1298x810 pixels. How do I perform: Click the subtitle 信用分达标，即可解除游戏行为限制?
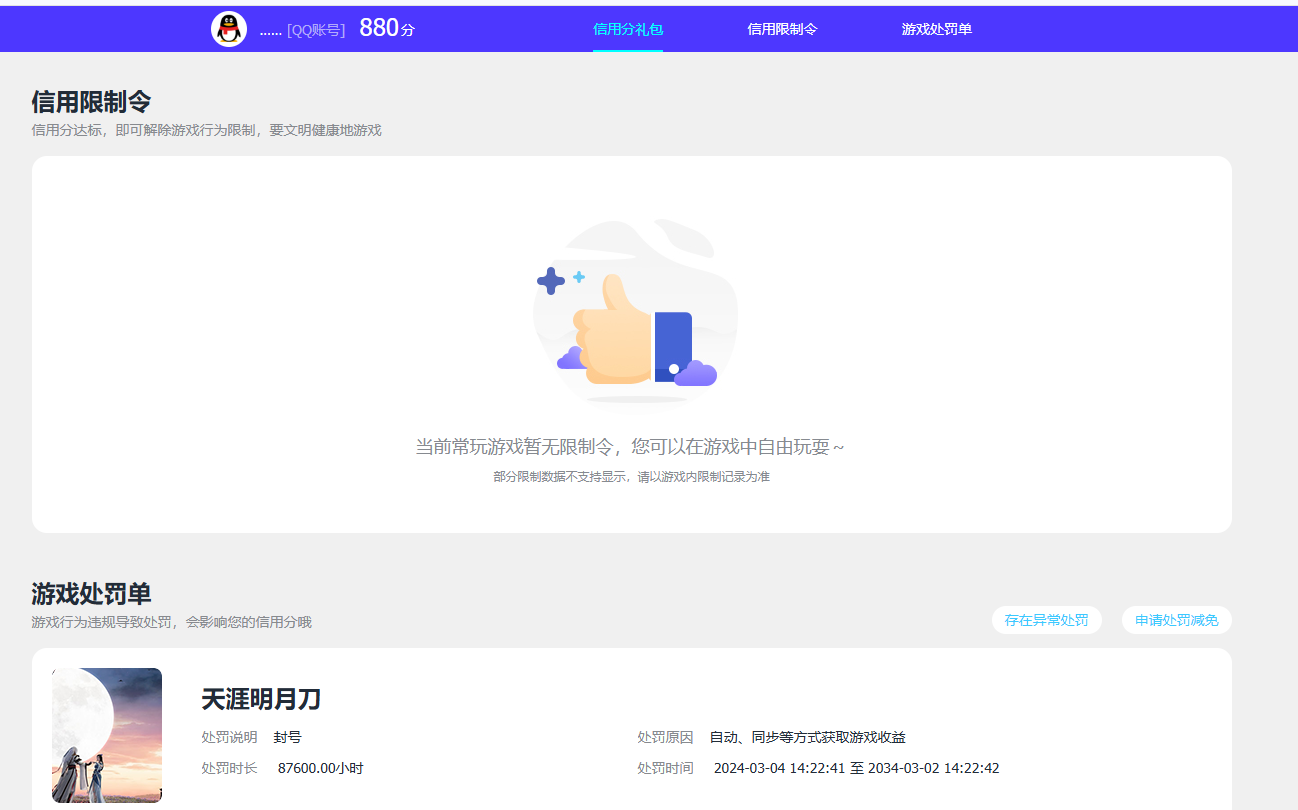click(x=206, y=130)
